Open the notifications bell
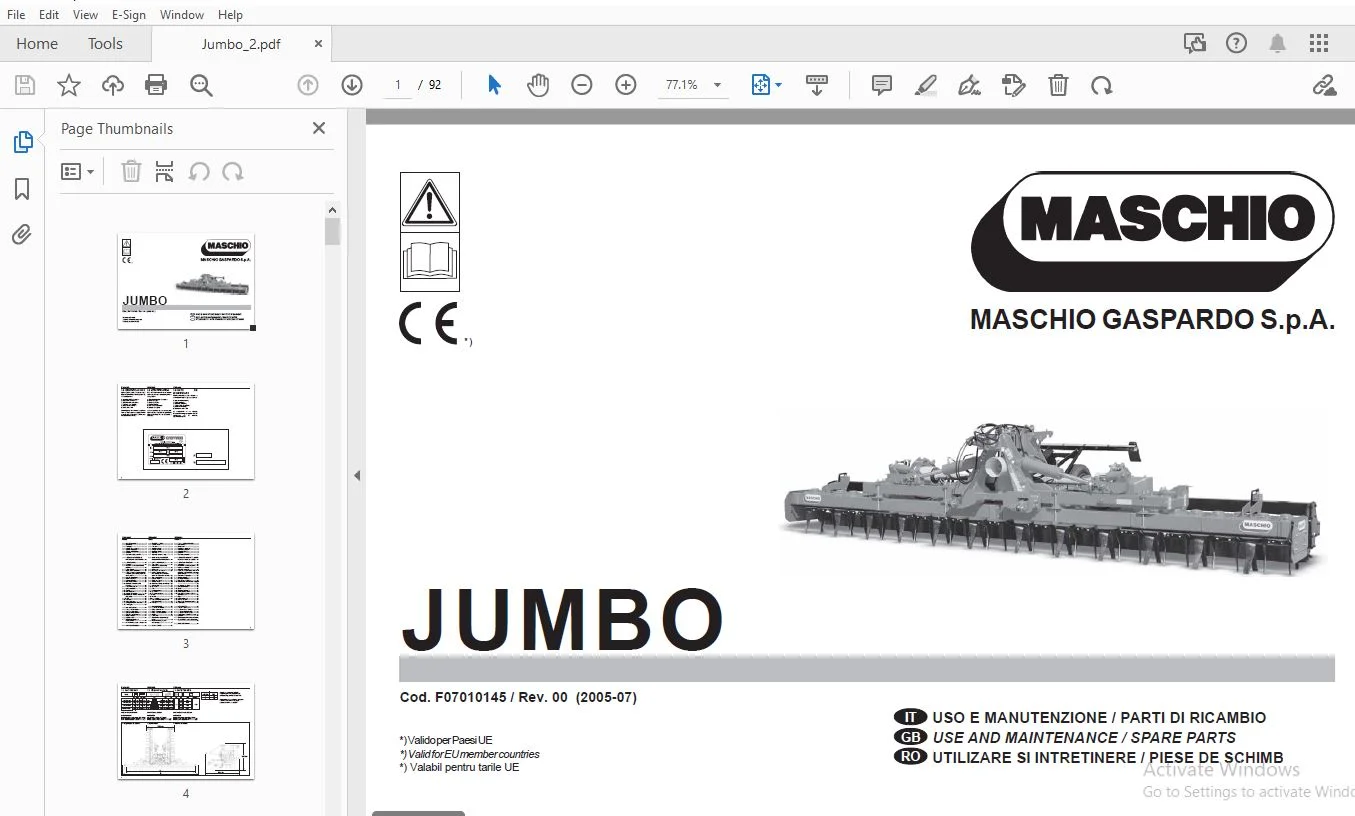This screenshot has width=1355, height=816. click(1278, 44)
